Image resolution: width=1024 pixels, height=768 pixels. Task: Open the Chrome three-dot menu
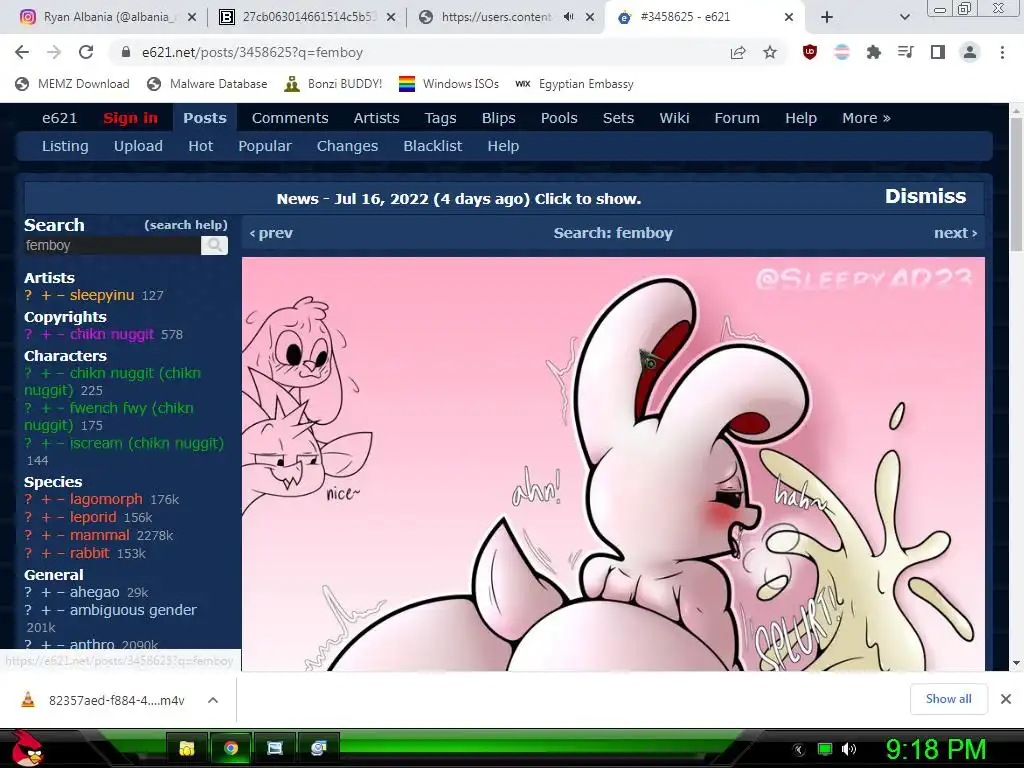point(1002,52)
